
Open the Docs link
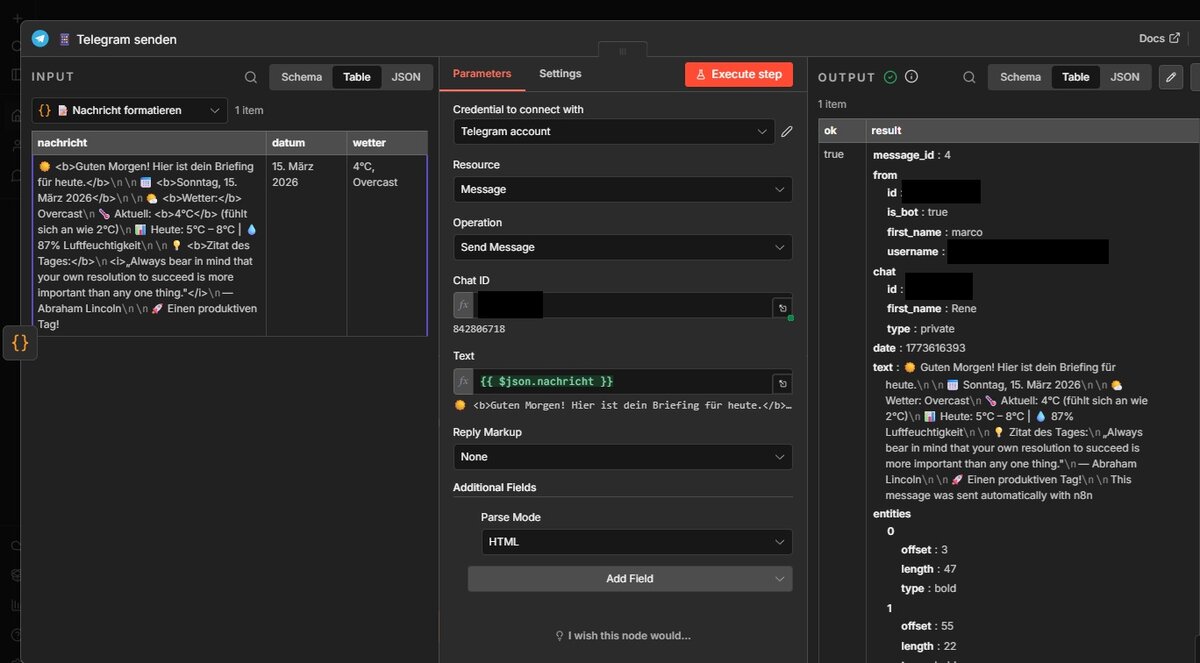1156,37
